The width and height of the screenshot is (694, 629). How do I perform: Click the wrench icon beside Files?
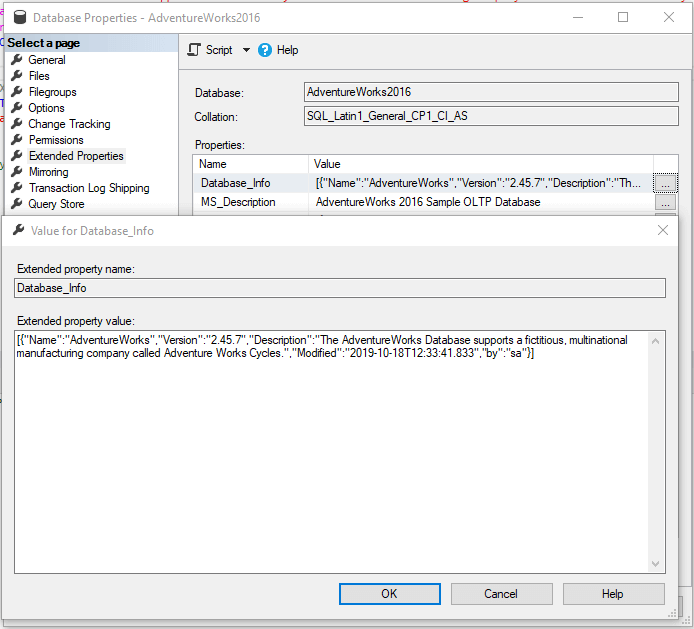coord(17,75)
